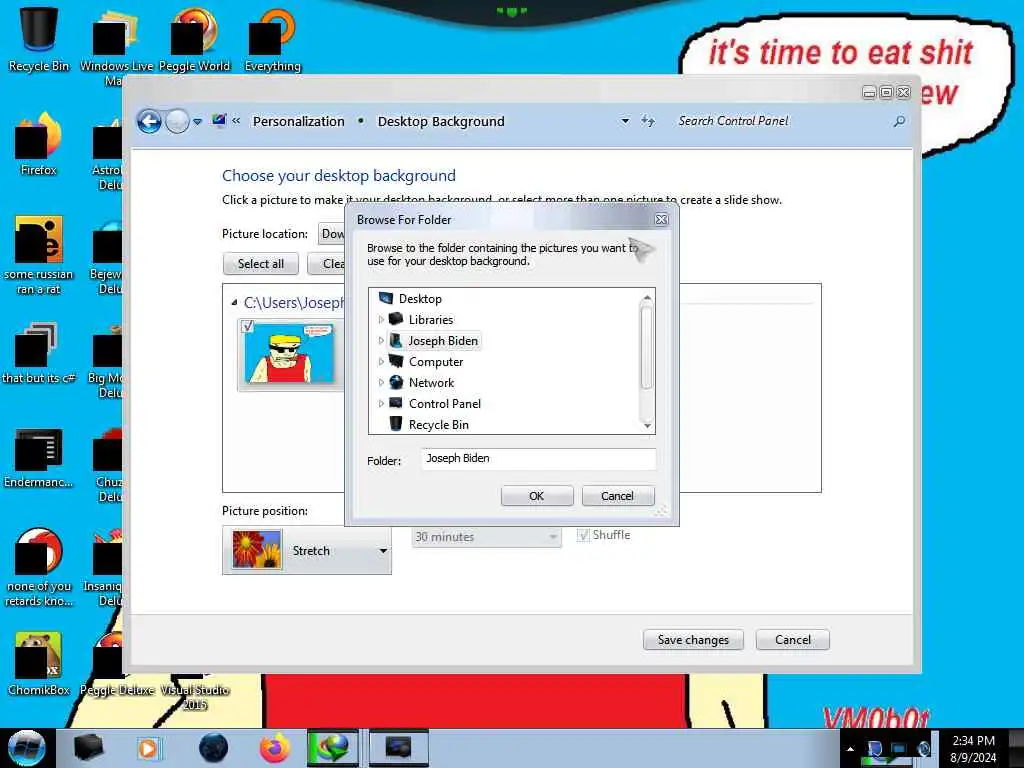Open the address bar history dropdown
The image size is (1024, 768).
click(x=625, y=121)
